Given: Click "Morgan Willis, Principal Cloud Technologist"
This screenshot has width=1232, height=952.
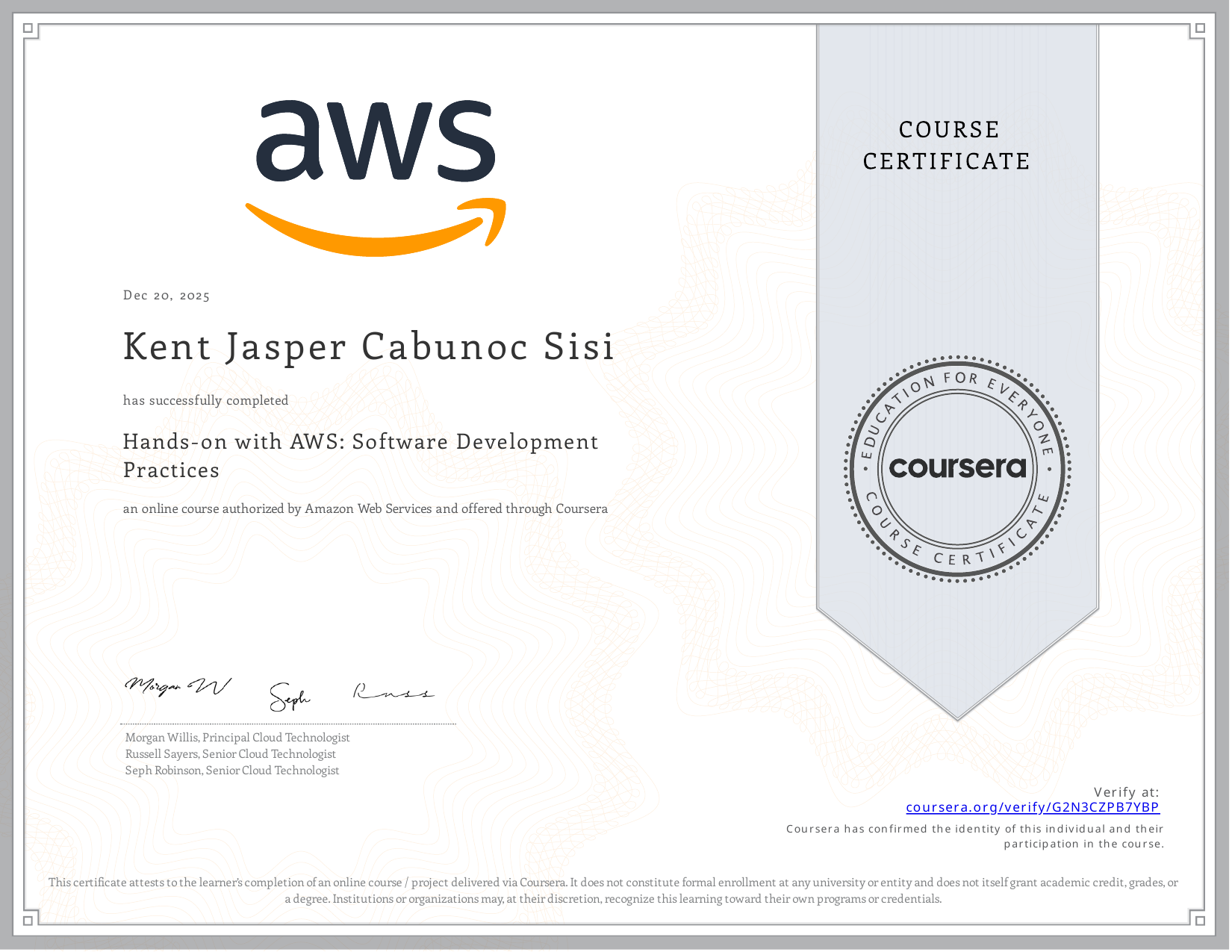Looking at the screenshot, I should pyautogui.click(x=237, y=738).
